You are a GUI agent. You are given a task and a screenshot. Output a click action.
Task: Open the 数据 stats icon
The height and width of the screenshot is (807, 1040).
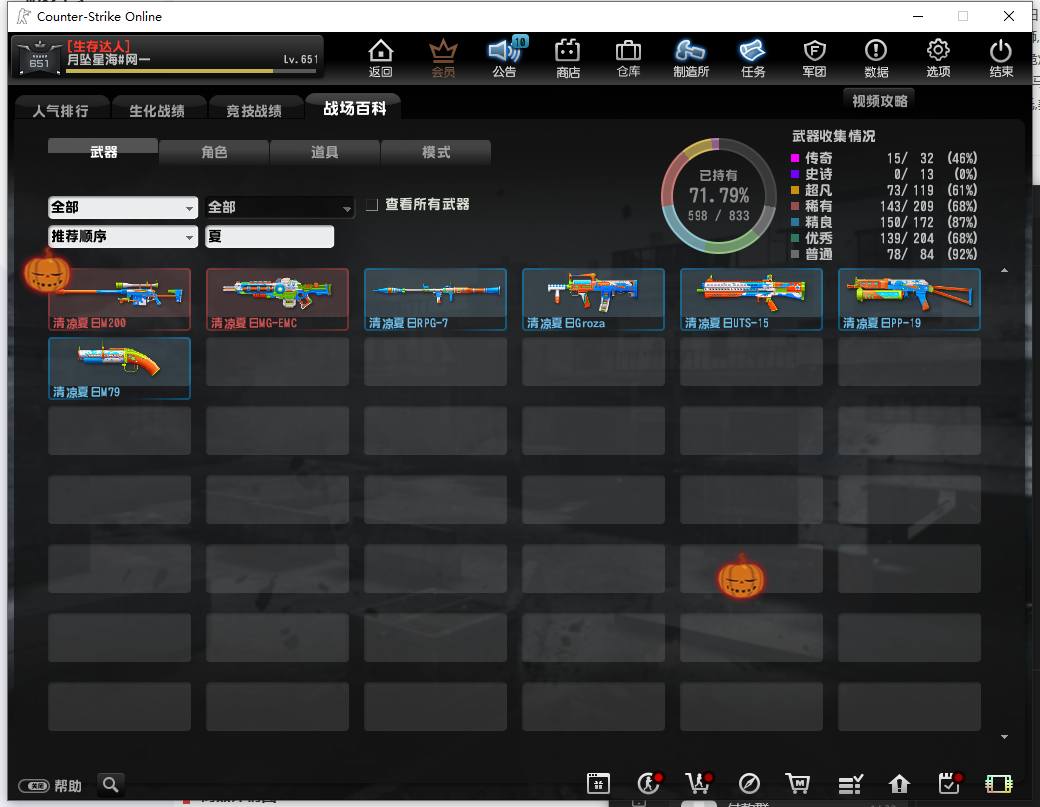(x=876, y=57)
